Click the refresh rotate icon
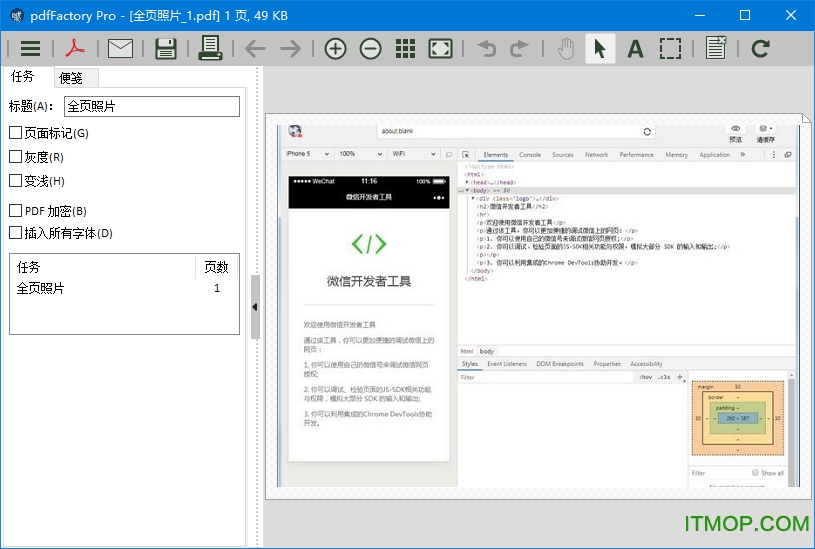Viewport: 815px width, 549px height. pos(760,48)
